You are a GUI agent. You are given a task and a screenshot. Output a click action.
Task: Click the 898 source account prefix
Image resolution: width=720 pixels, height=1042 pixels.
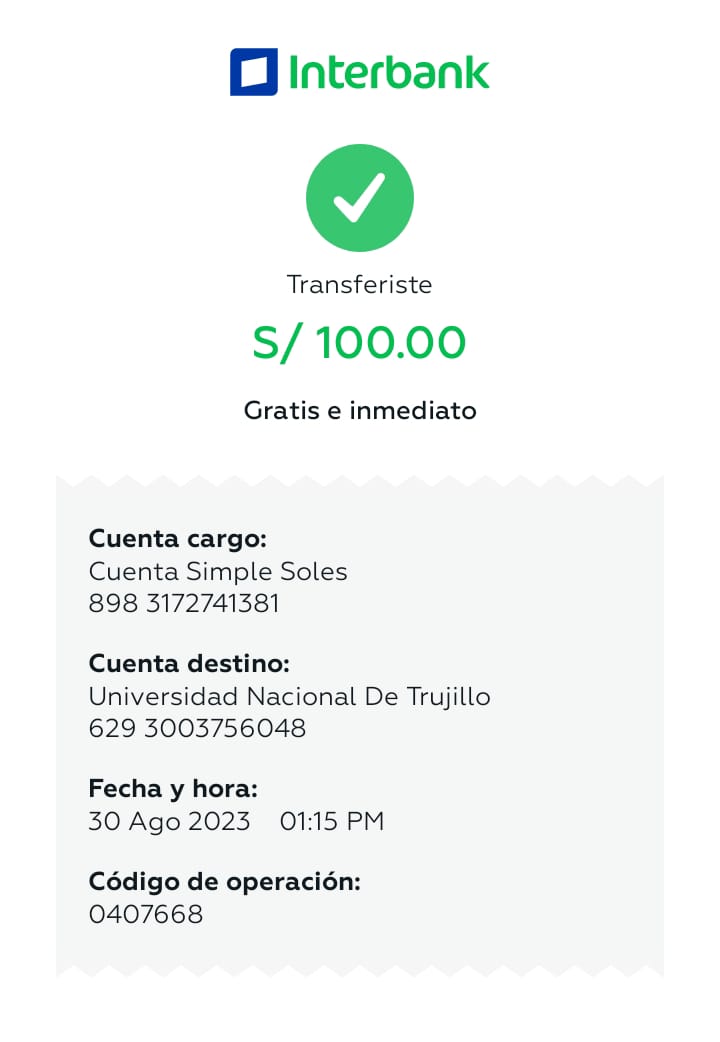[x=109, y=604]
